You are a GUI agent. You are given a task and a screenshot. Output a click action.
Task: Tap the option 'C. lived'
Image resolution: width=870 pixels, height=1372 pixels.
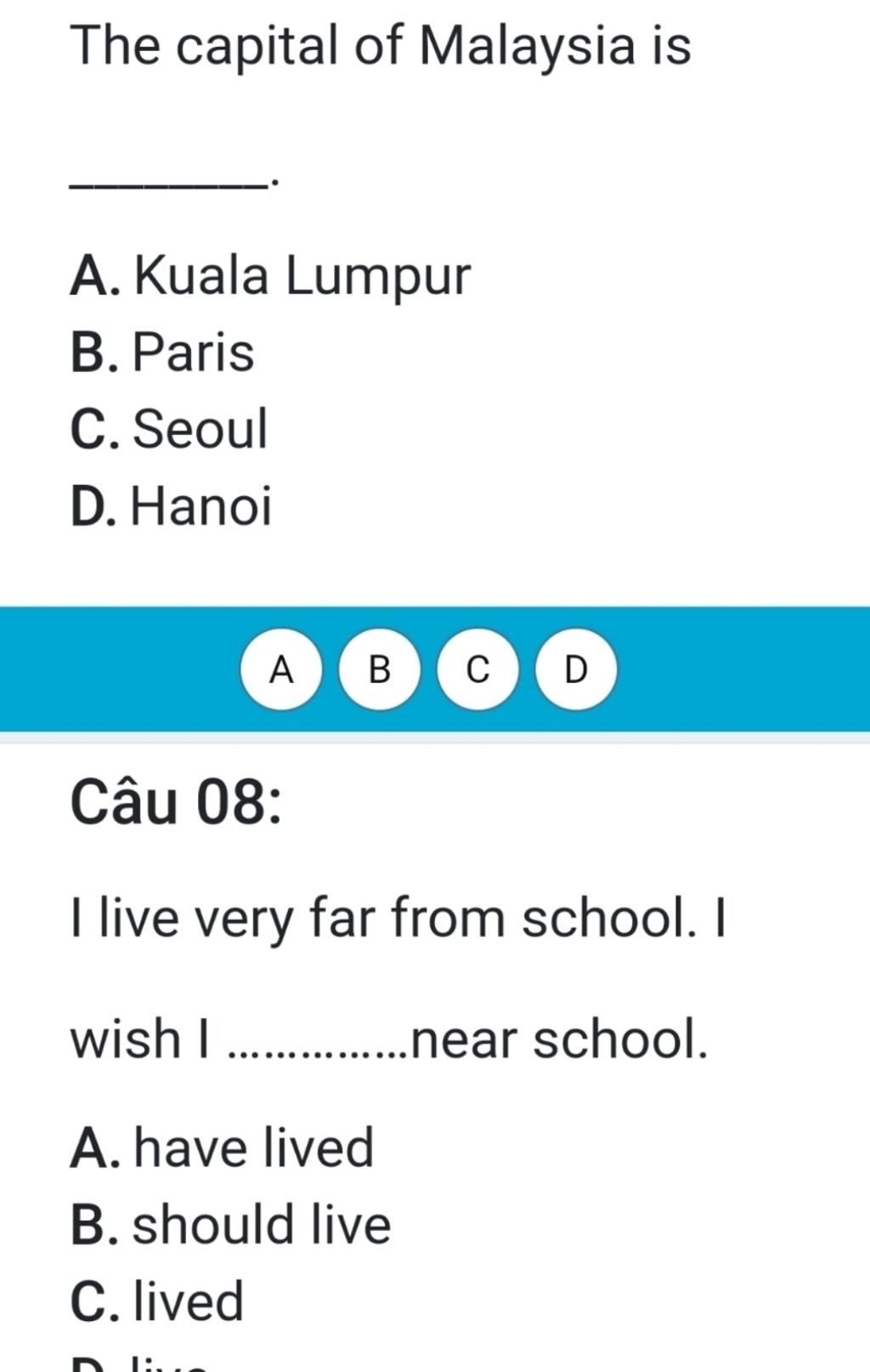pos(157,1301)
